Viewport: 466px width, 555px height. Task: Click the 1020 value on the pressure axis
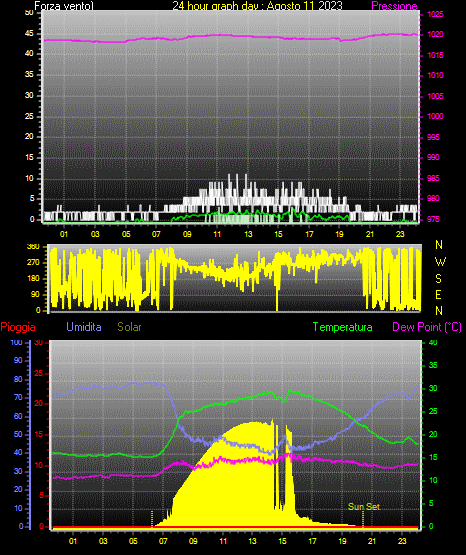pyautogui.click(x=436, y=34)
